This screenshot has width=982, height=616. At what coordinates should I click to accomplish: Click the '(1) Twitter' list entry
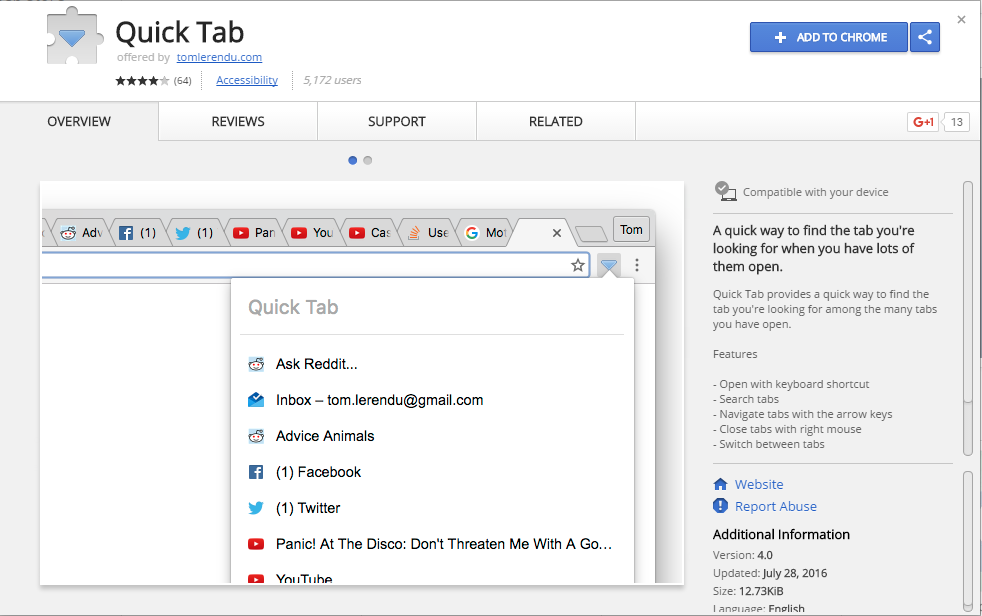[x=308, y=508]
